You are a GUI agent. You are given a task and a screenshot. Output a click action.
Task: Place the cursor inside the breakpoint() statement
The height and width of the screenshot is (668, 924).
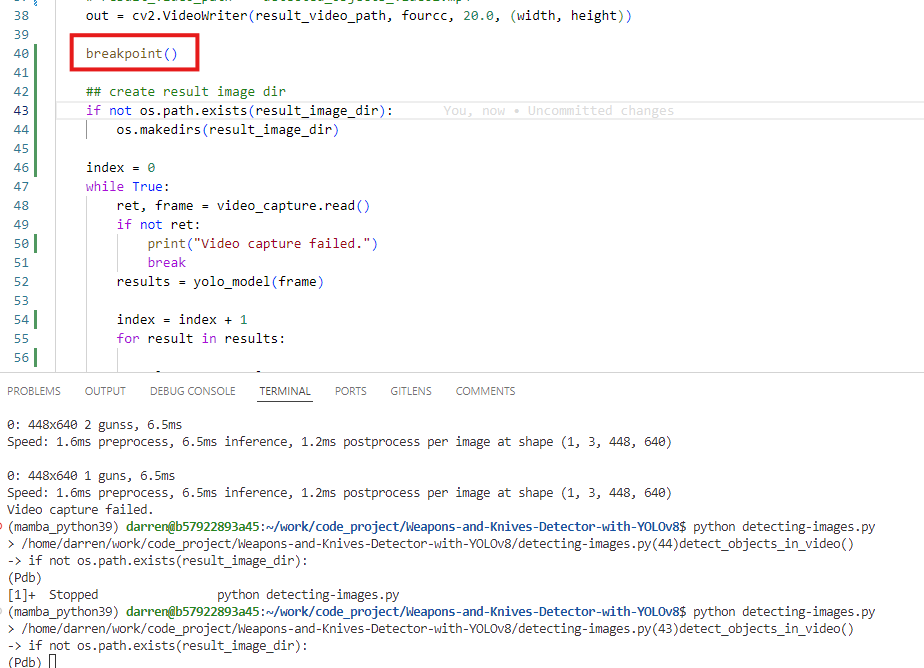click(x=130, y=53)
